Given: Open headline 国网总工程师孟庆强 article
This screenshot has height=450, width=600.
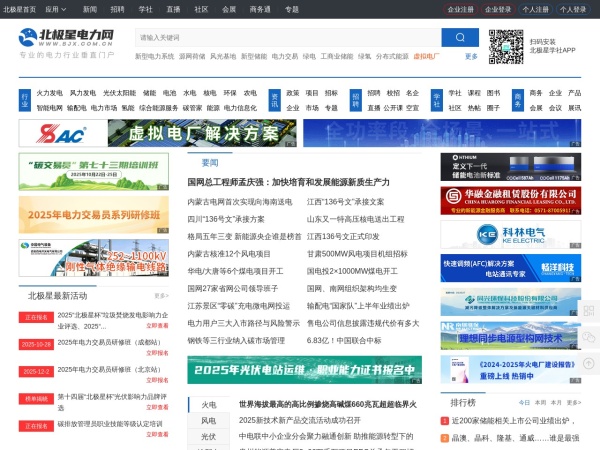Looking at the screenshot, I should click(289, 182).
